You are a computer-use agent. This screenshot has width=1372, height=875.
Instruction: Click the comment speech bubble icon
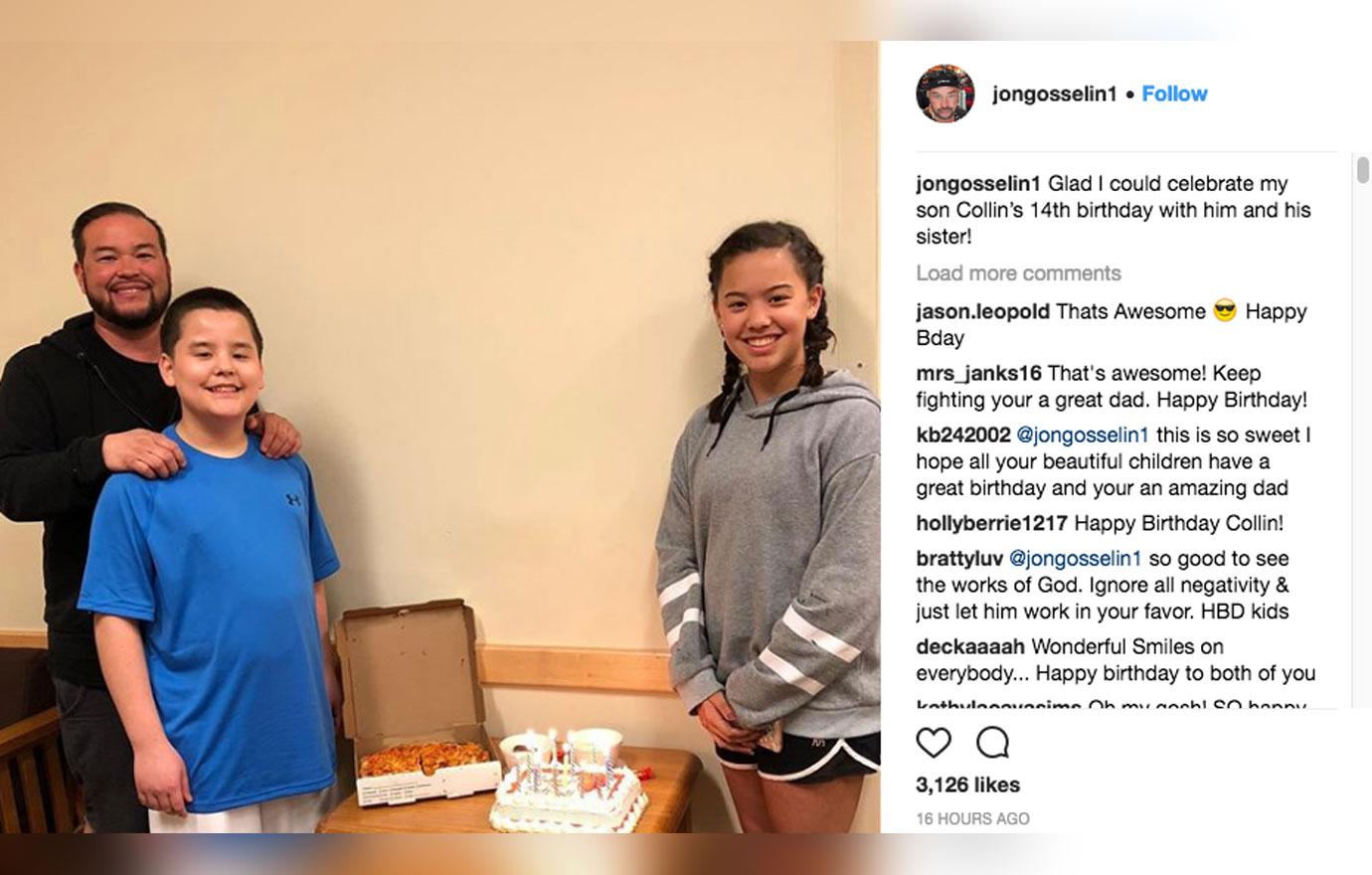[992, 743]
